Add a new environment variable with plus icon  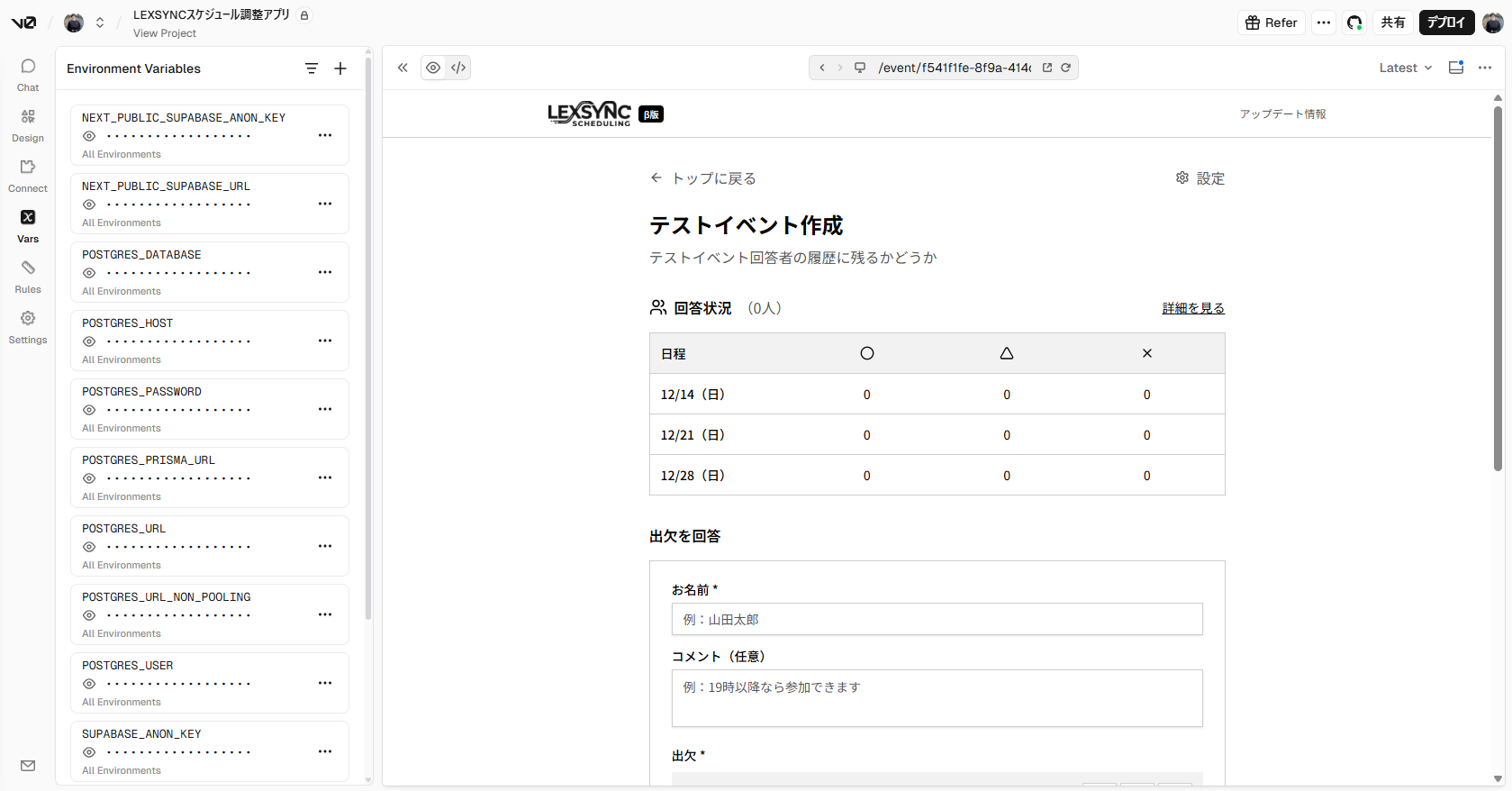point(340,68)
